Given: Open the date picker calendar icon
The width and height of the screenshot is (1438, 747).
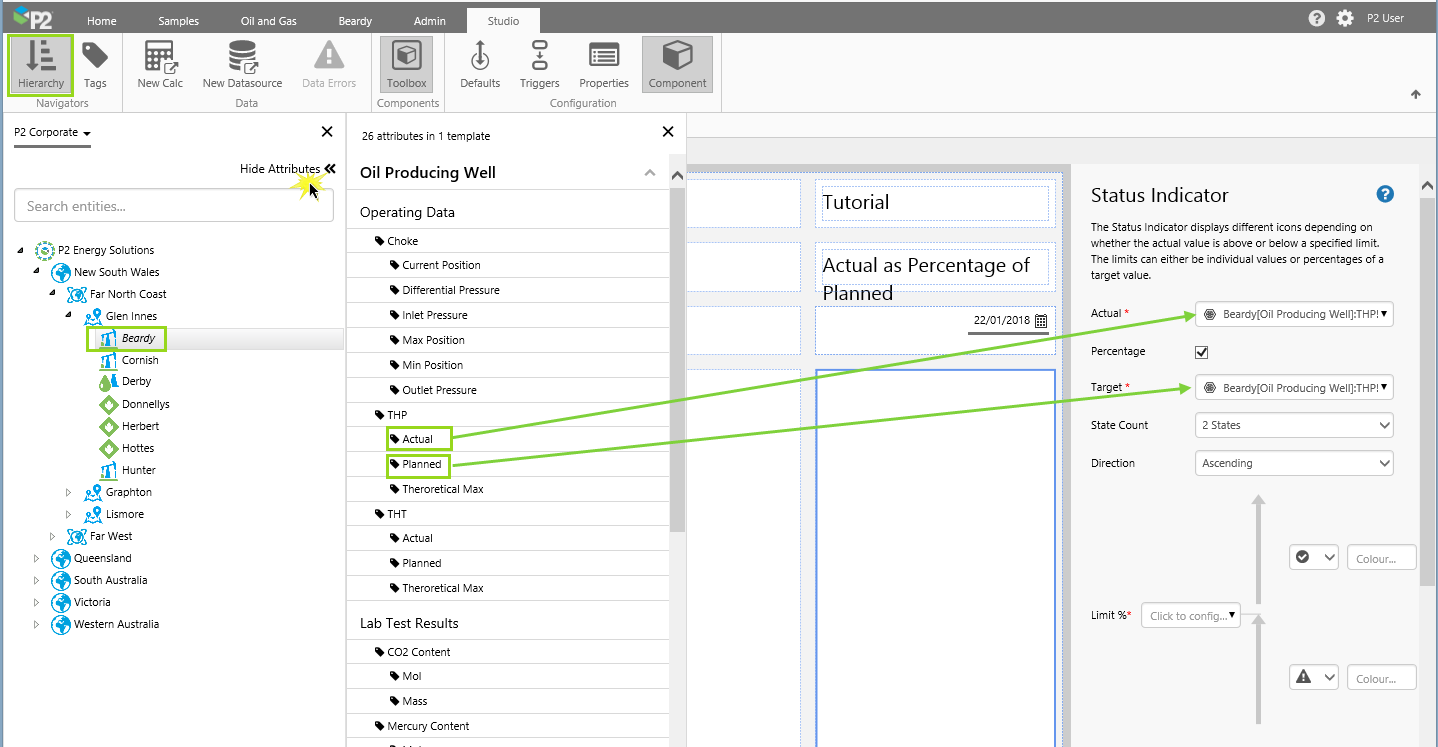Looking at the screenshot, I should (1041, 321).
